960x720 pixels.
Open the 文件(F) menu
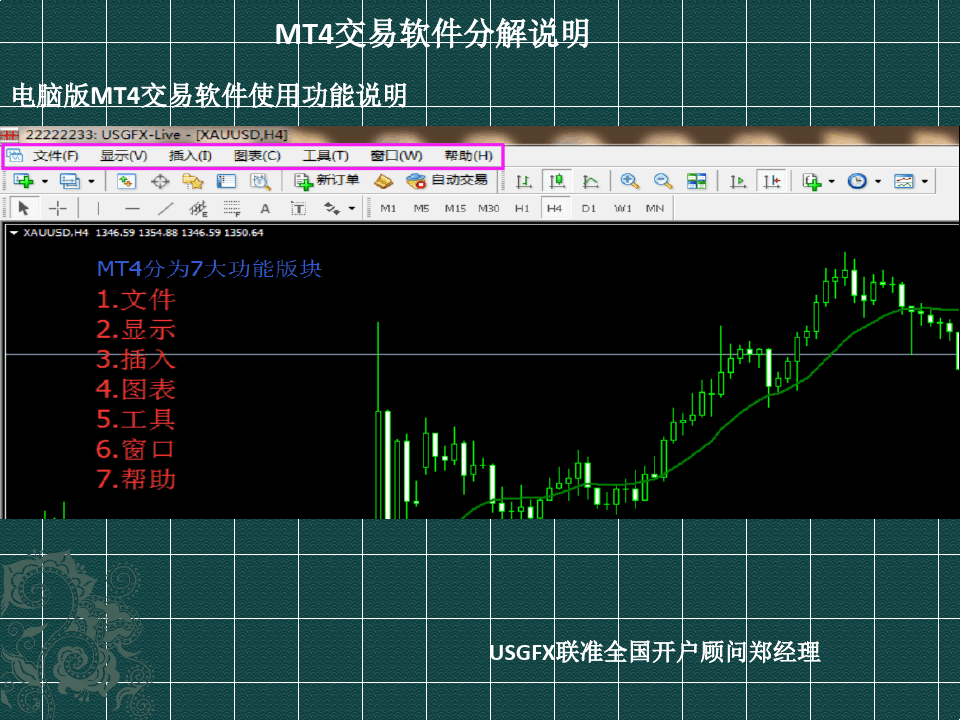(x=56, y=156)
